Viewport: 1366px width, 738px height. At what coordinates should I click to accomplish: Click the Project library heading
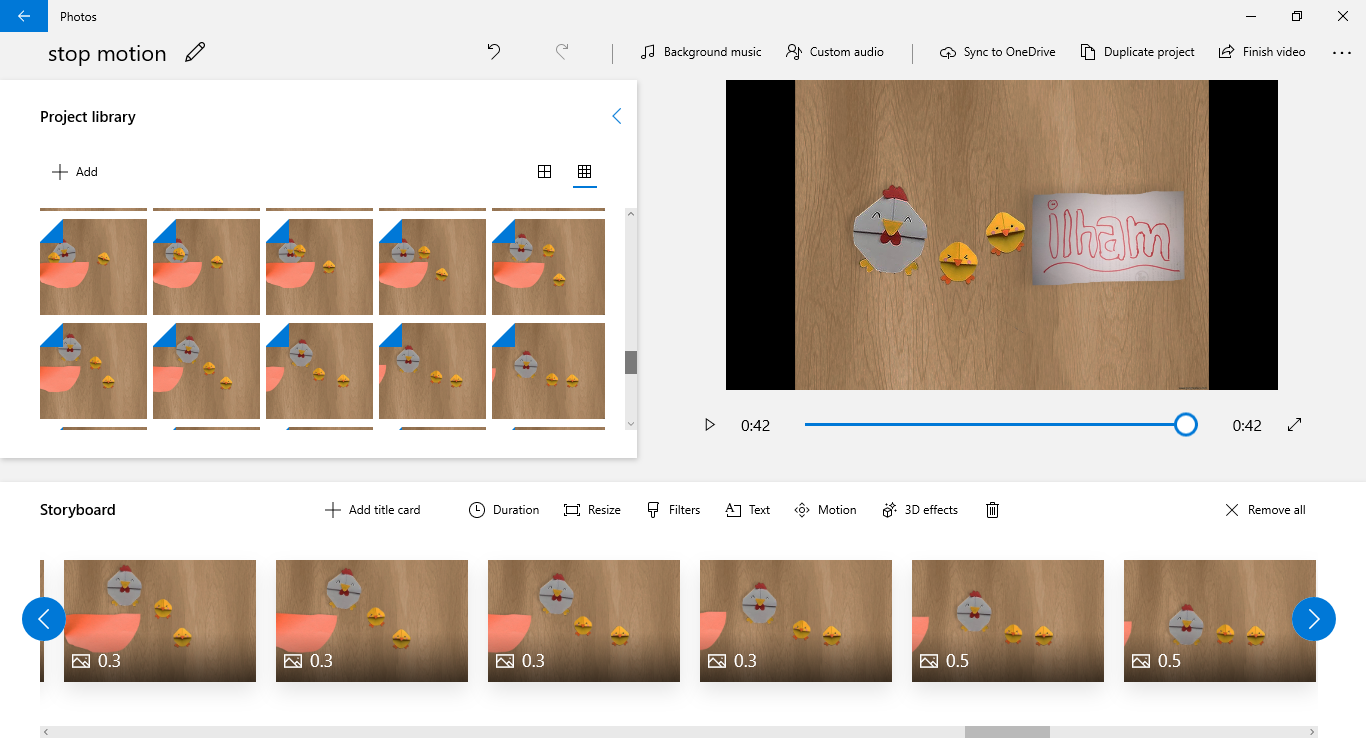click(x=88, y=117)
